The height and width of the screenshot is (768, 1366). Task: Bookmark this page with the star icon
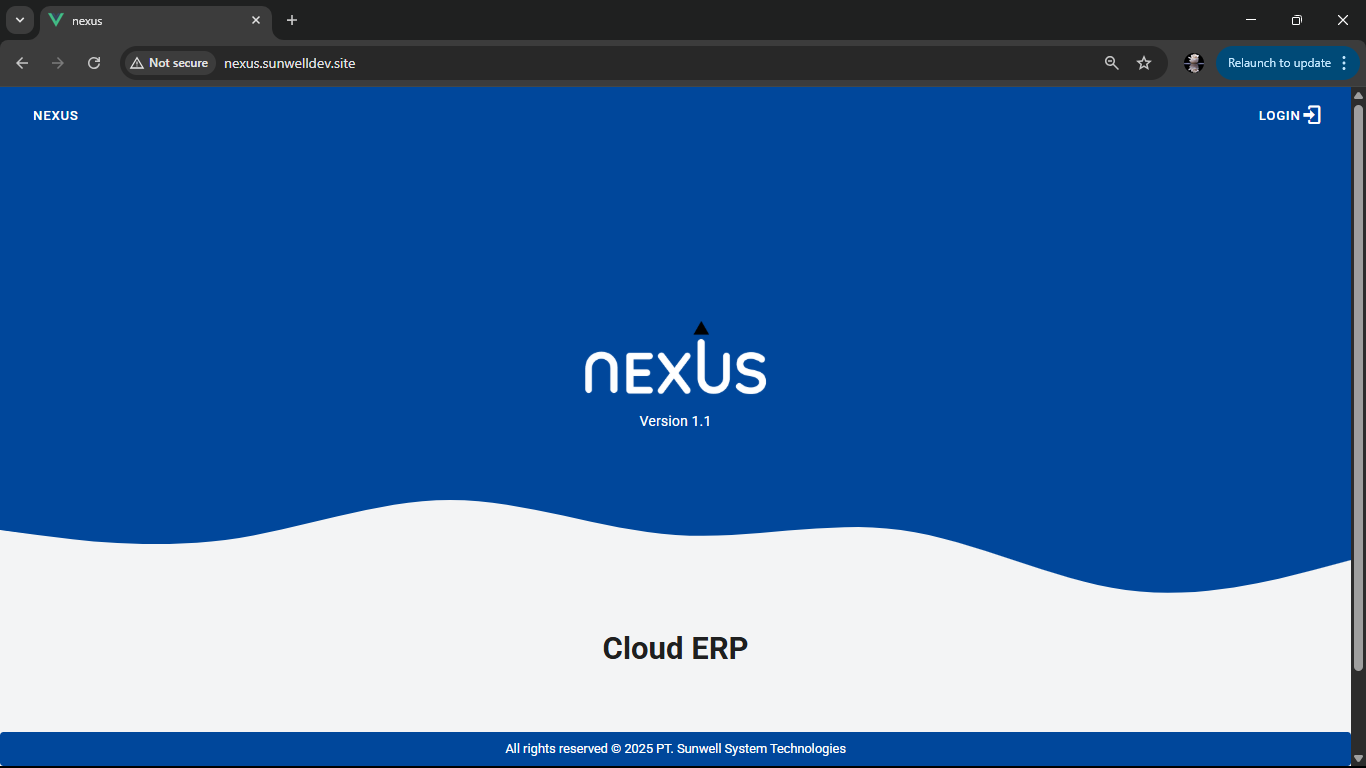pos(1144,63)
